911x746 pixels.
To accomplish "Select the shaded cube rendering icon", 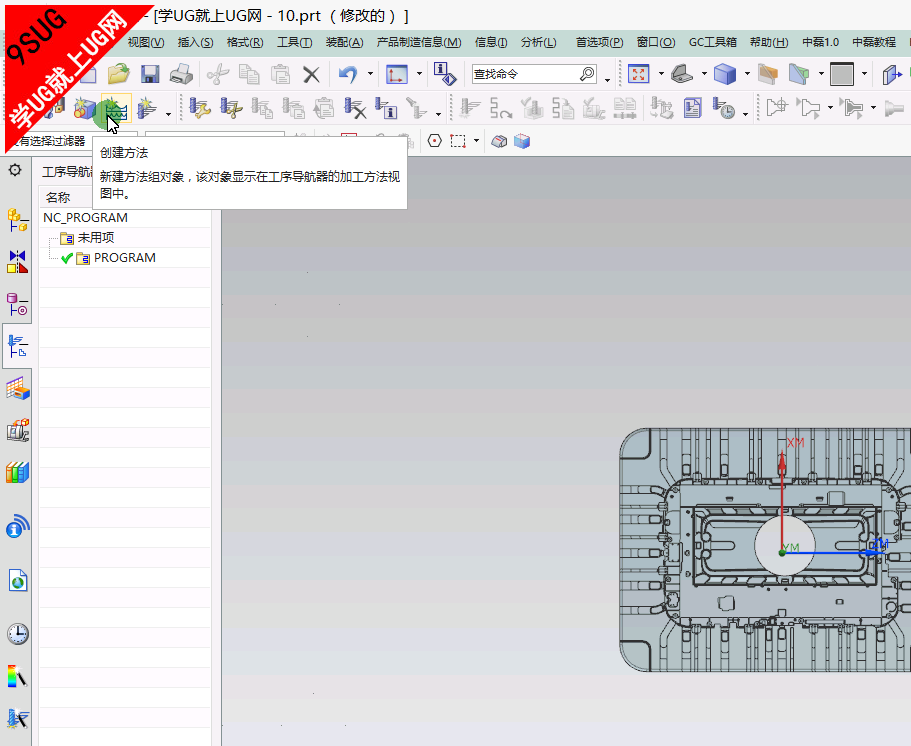I will pos(725,74).
